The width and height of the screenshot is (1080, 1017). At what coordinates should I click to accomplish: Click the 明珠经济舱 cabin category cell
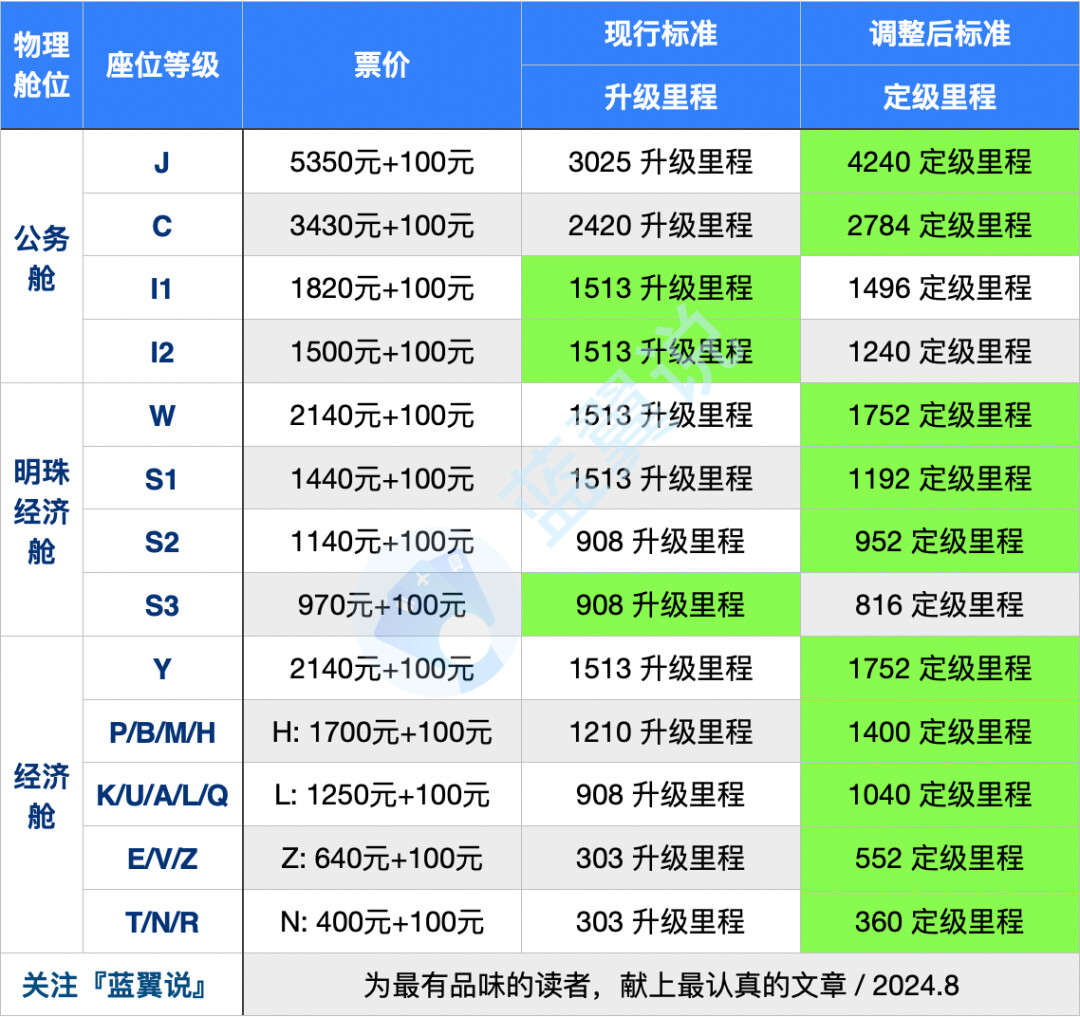[41, 510]
